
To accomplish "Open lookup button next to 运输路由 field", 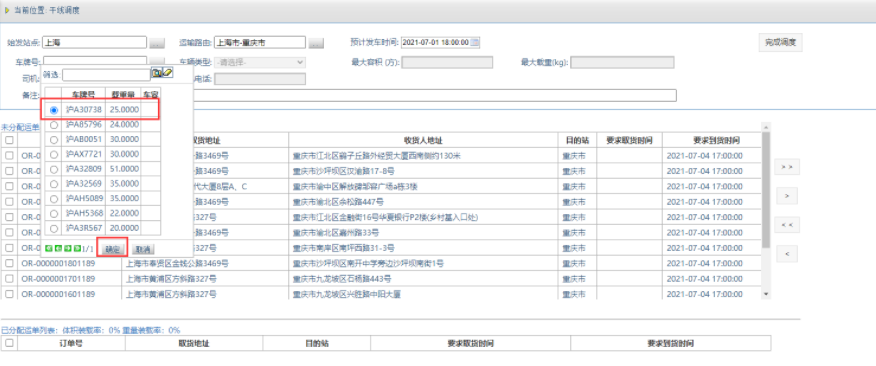I will click(x=316, y=42).
